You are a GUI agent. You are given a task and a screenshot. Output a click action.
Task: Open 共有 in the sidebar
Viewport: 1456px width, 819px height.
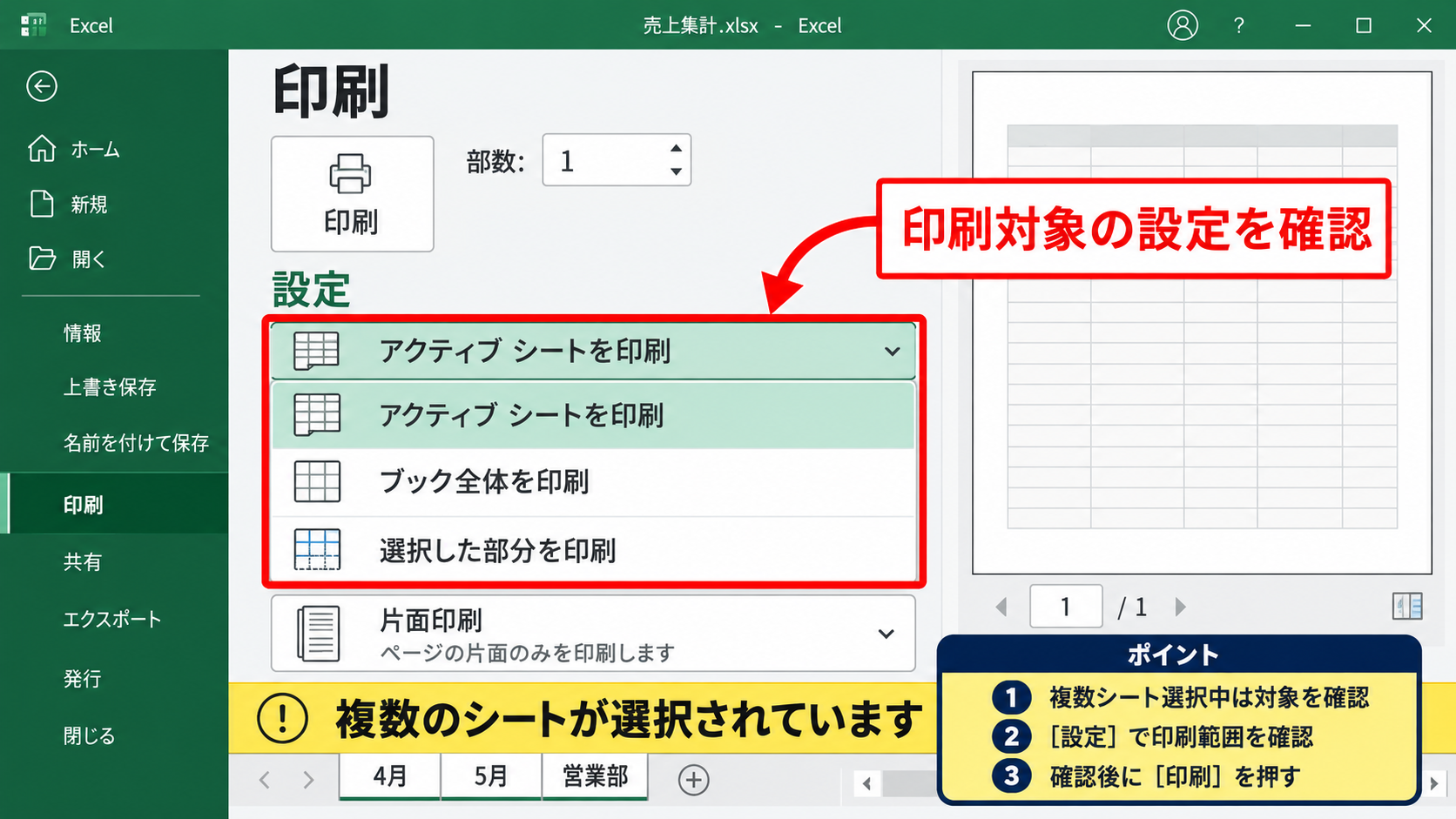tap(83, 562)
